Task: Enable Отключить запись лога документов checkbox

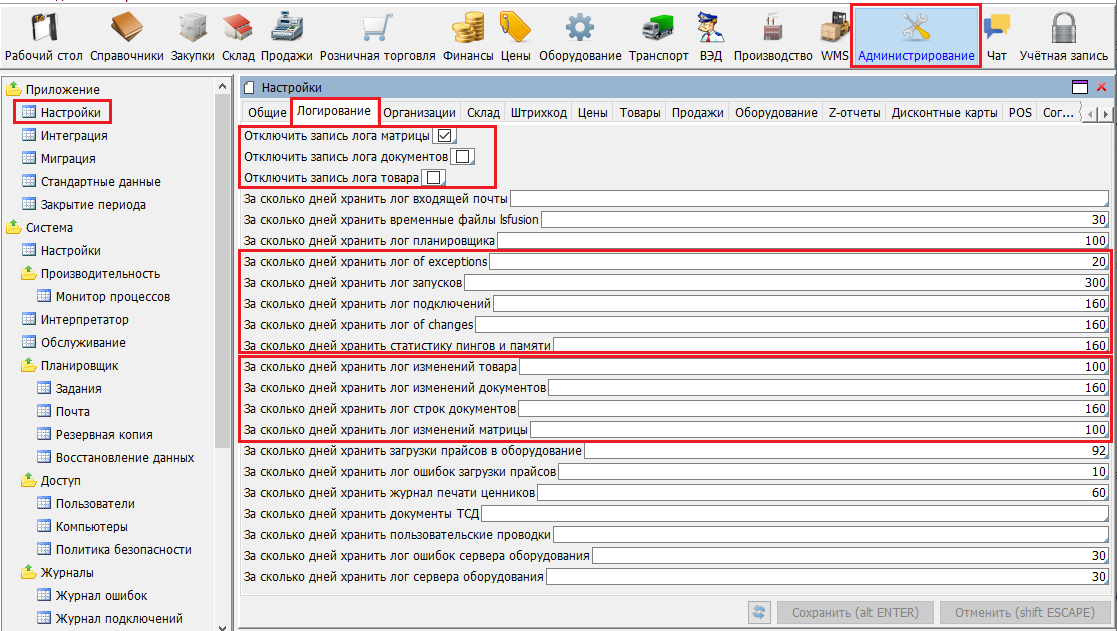Action: 462,157
